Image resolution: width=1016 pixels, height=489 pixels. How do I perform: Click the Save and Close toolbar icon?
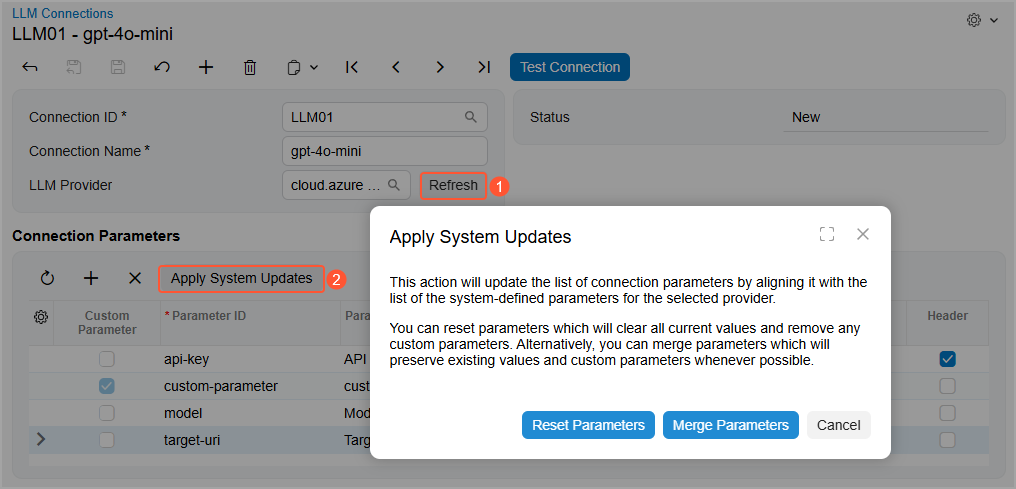click(74, 67)
